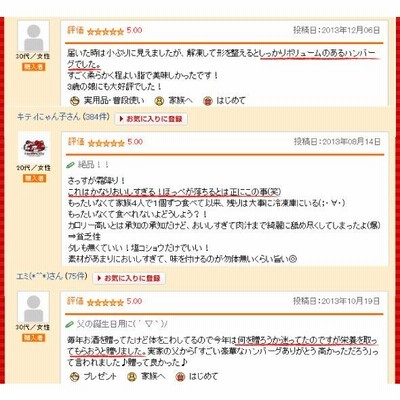The height and width of the screenshot is (400, 400).
Task: Click the first reviewer's grey avatar
Action: click(33, 36)
